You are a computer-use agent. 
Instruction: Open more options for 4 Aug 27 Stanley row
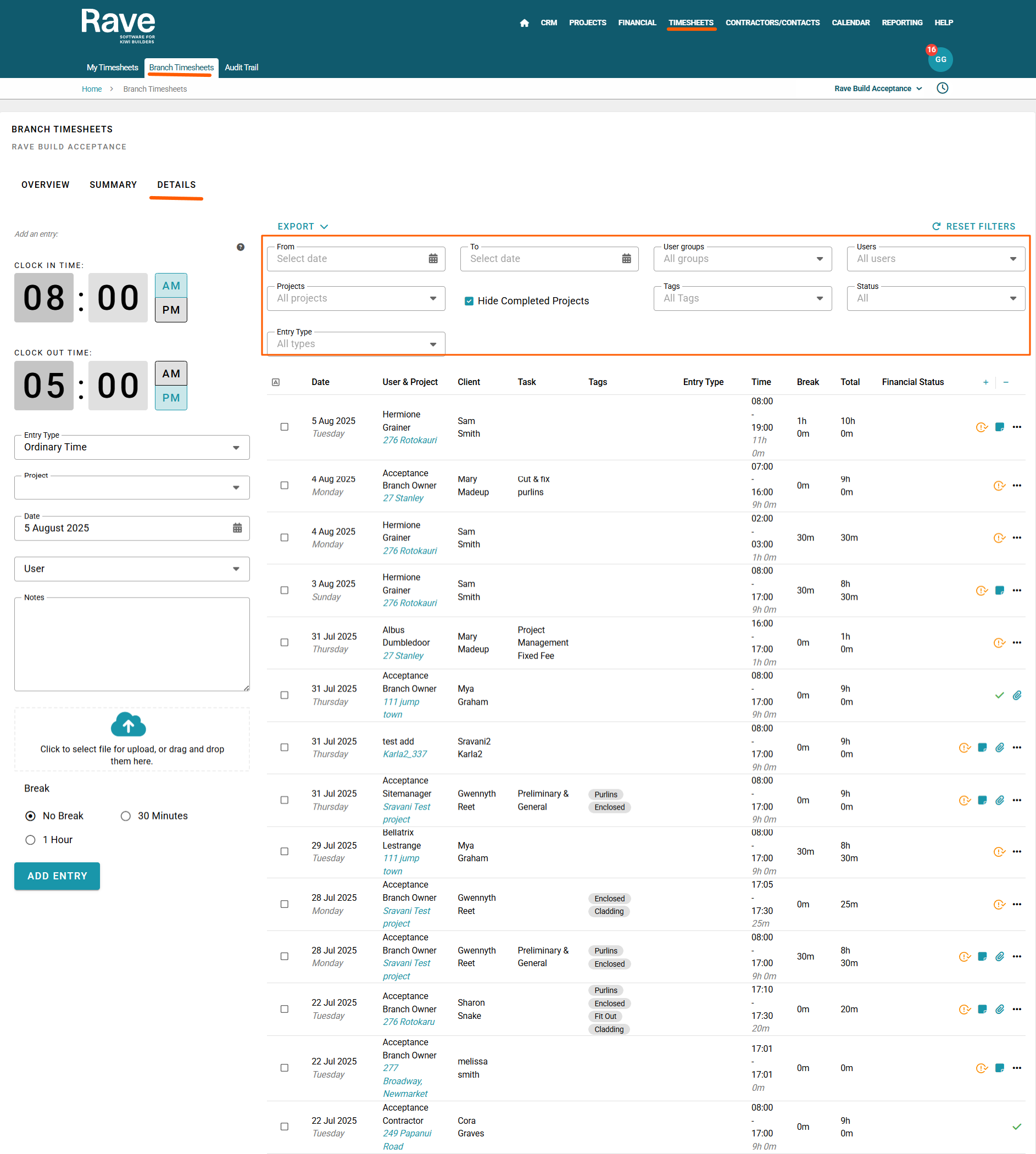[1017, 486]
